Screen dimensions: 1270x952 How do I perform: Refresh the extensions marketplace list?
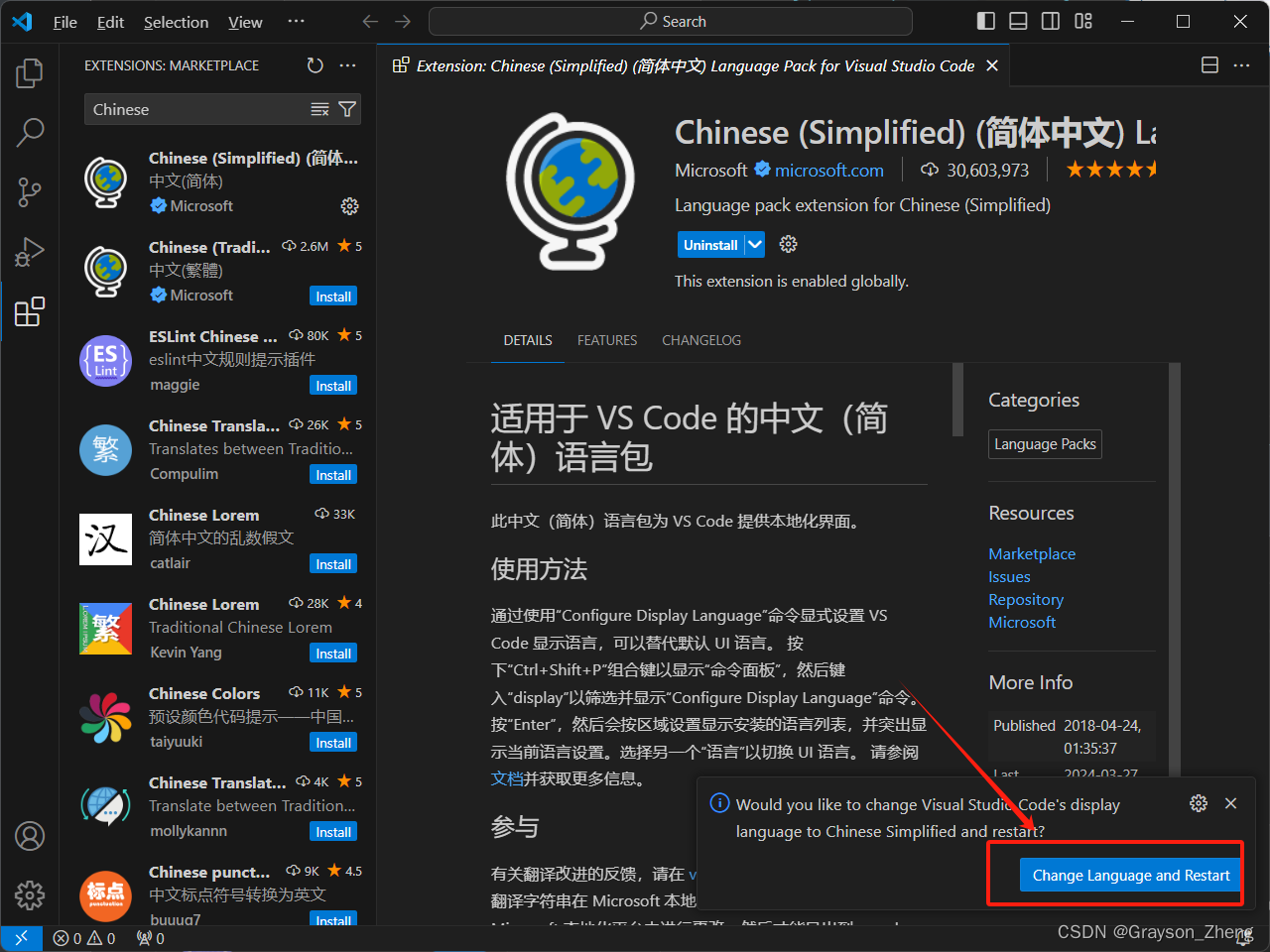(316, 65)
